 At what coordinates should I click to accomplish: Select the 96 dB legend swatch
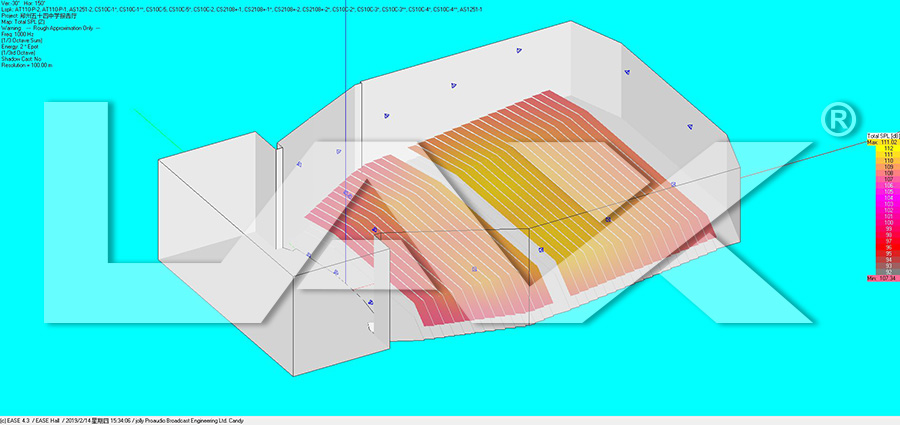[887, 247]
